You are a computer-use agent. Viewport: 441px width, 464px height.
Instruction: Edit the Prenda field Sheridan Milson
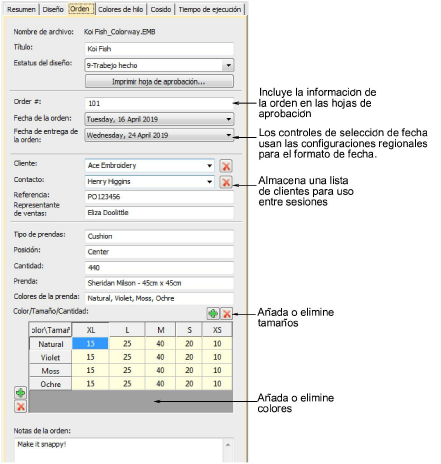point(159,283)
